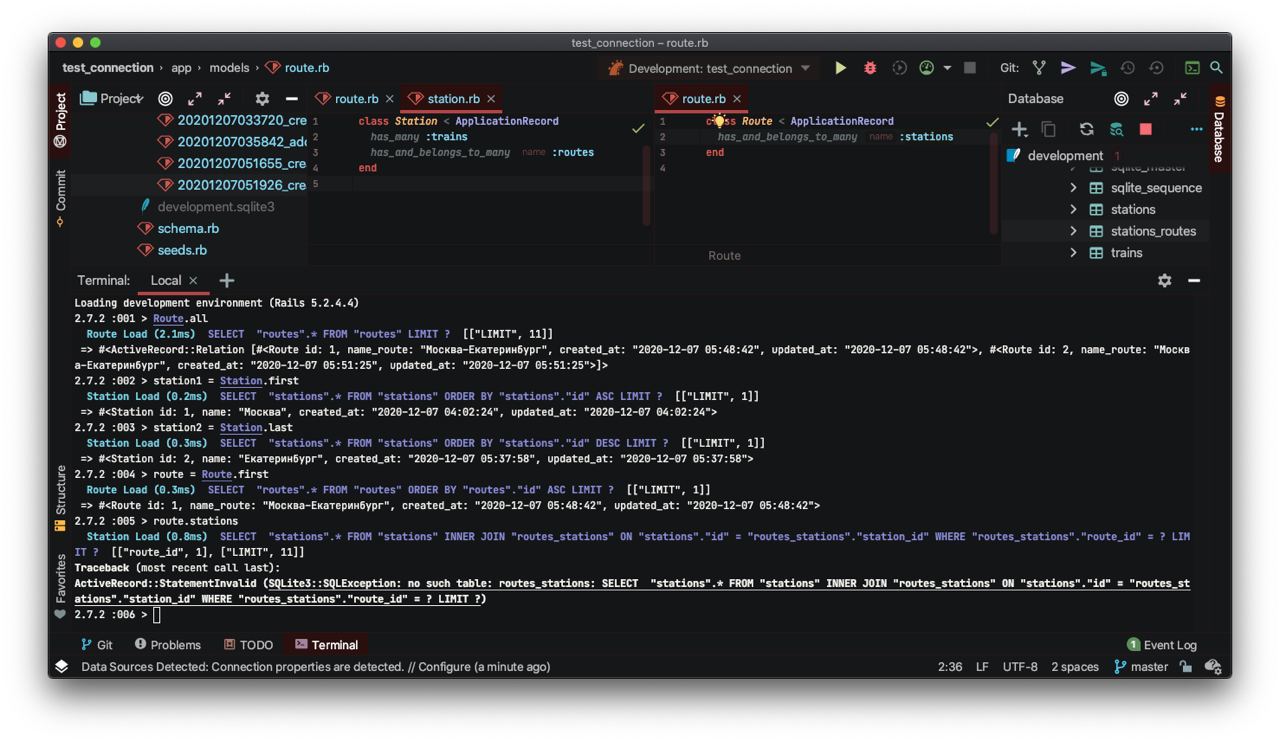
Task: Run the Development: test_connection configuration
Action: tap(841, 68)
